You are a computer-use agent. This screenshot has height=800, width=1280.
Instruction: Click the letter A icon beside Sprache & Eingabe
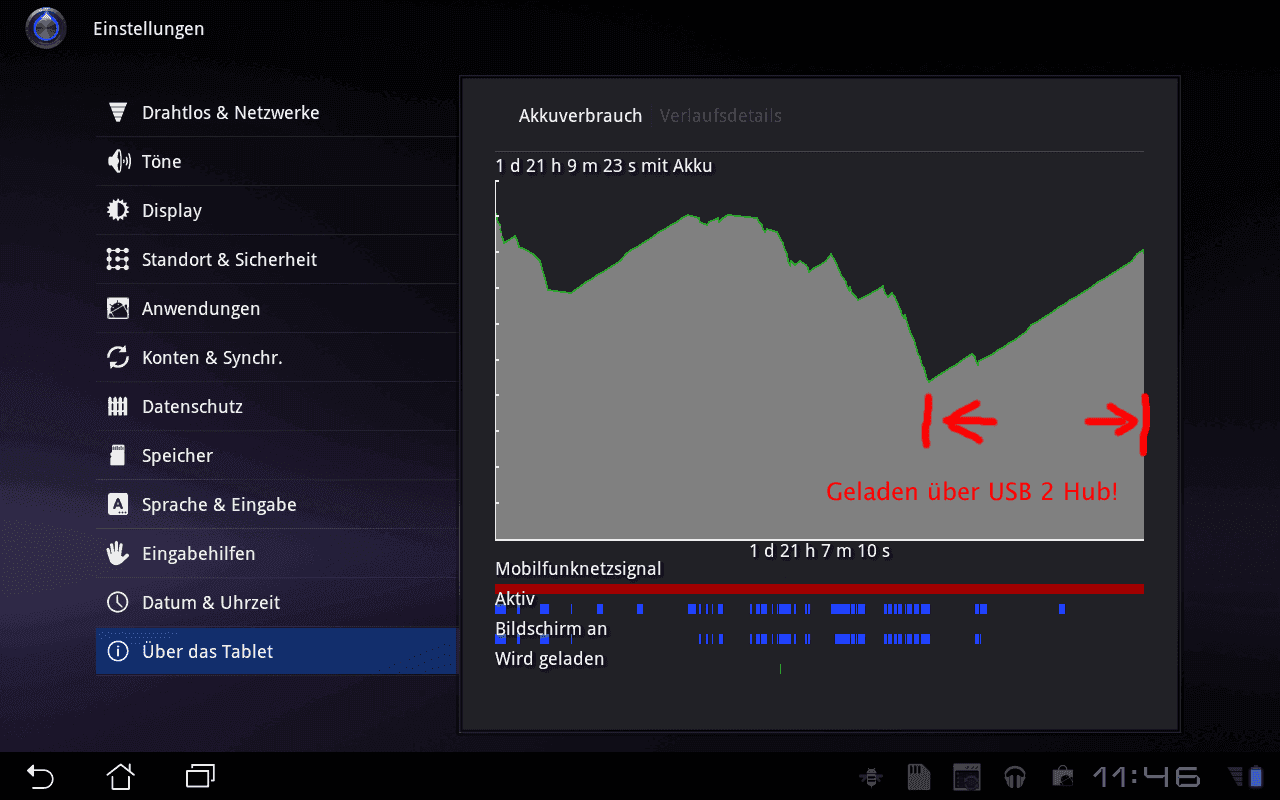tap(118, 504)
